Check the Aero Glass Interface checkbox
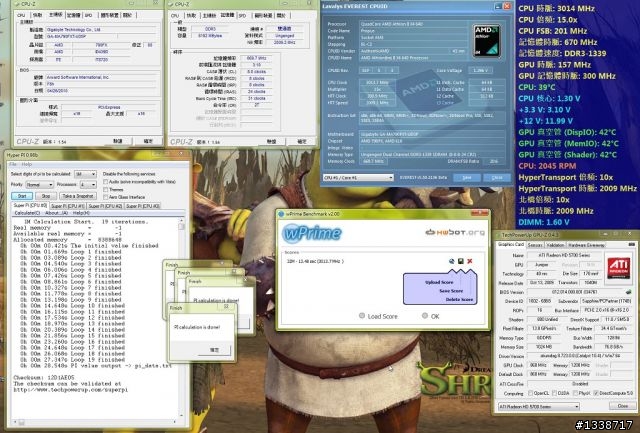 tap(106, 197)
